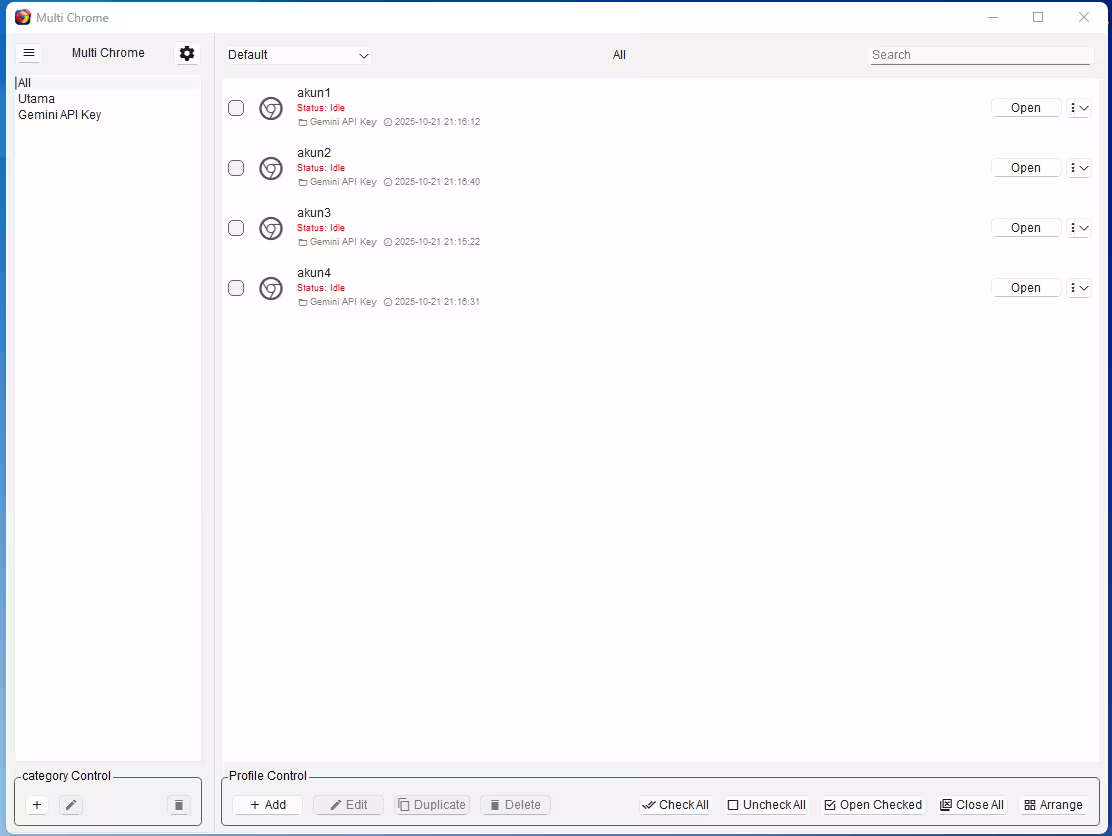
Task: Open the akun2 profile
Action: 1025,168
